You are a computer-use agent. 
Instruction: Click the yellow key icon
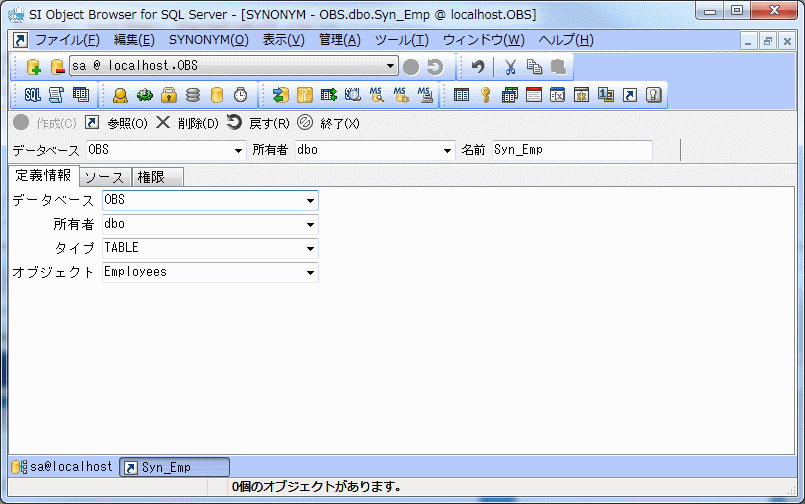486,95
